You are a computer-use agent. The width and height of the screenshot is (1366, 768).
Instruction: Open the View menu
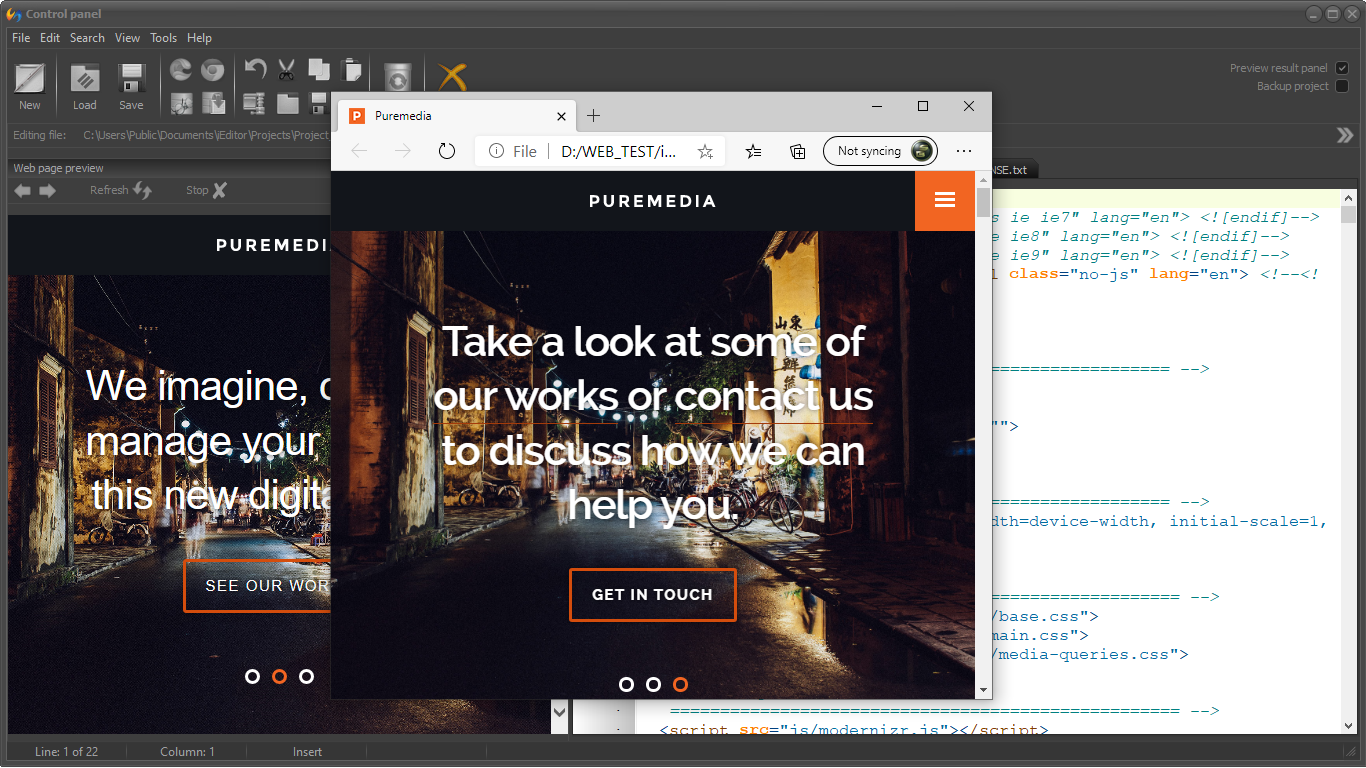(127, 38)
